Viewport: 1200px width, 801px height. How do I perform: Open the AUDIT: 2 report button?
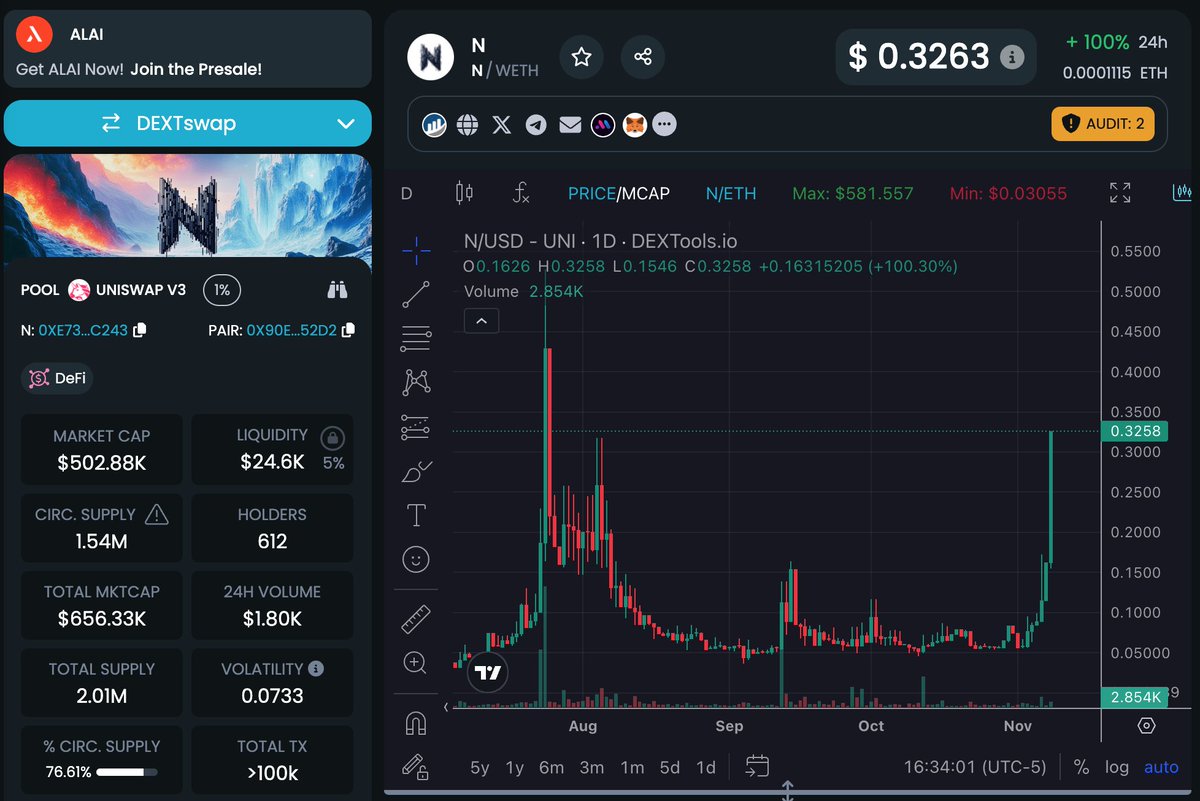pyautogui.click(x=1103, y=124)
